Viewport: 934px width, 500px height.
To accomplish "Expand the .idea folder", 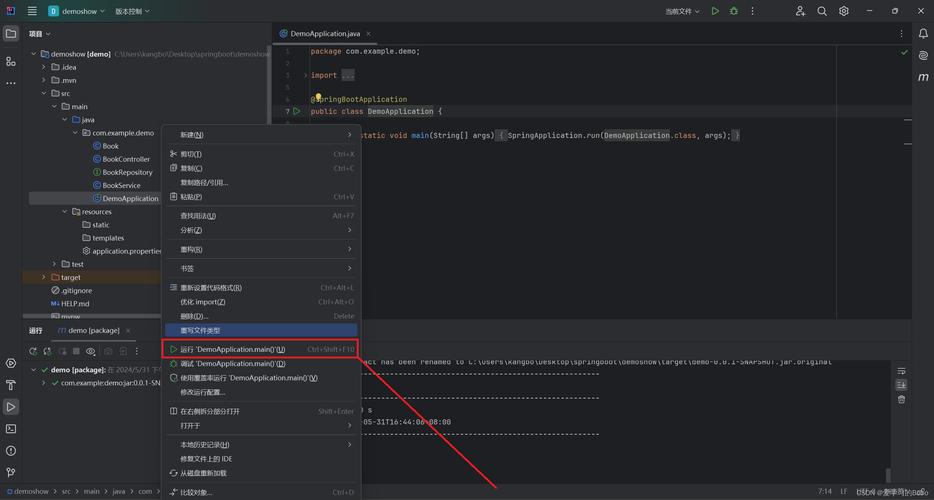I will click(x=43, y=67).
